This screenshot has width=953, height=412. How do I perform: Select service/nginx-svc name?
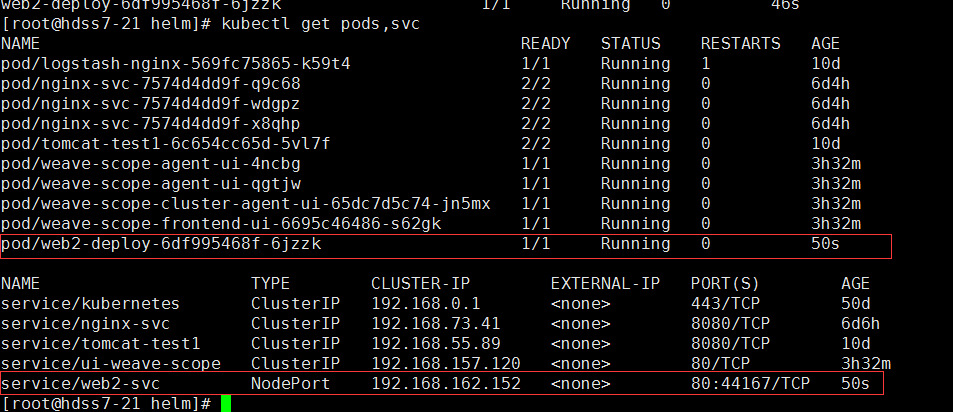point(85,324)
